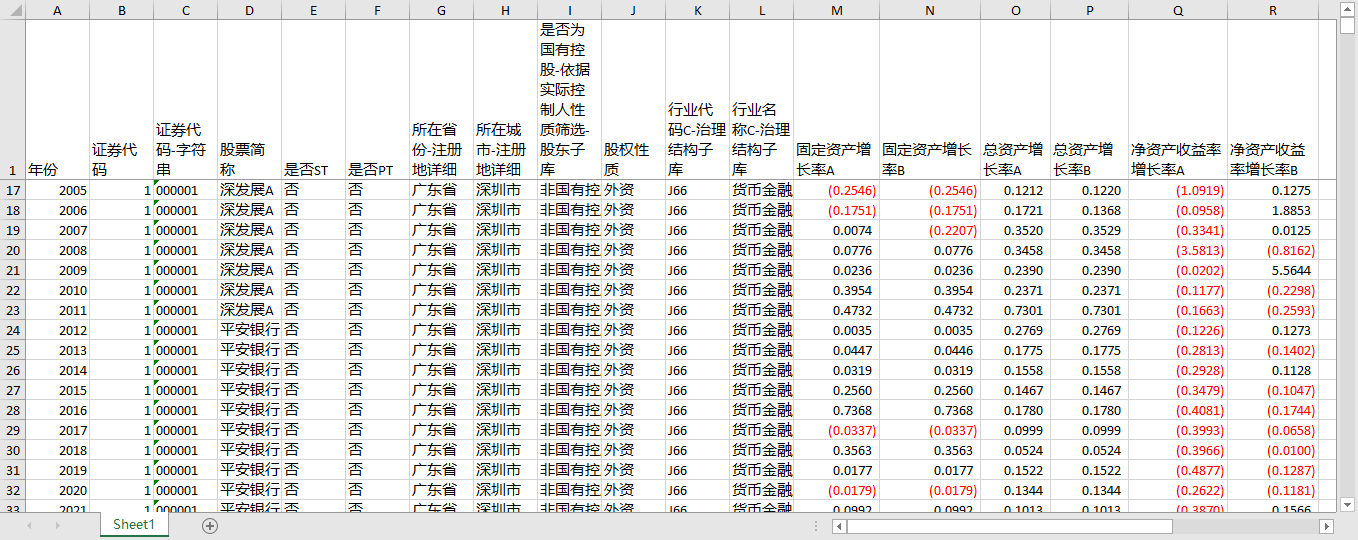The width and height of the screenshot is (1358, 540).
Task: Click the 证券代码 header cell in column B
Action: pyautogui.click(x=121, y=100)
